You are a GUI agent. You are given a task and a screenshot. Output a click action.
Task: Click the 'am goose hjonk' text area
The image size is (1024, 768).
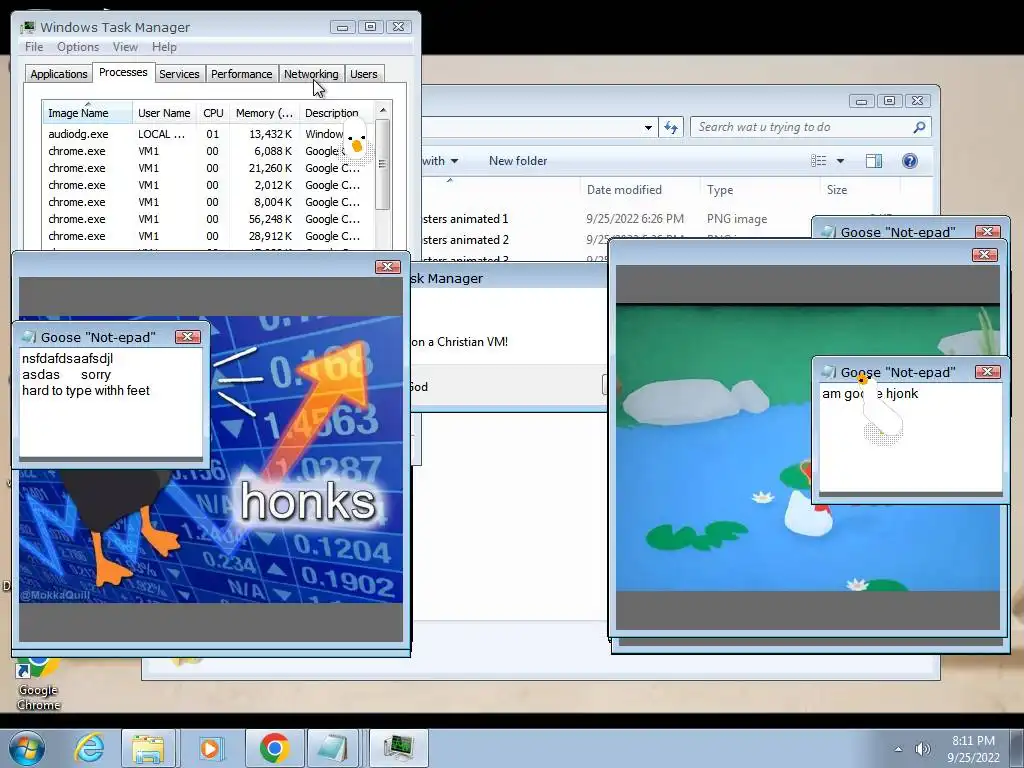click(911, 438)
